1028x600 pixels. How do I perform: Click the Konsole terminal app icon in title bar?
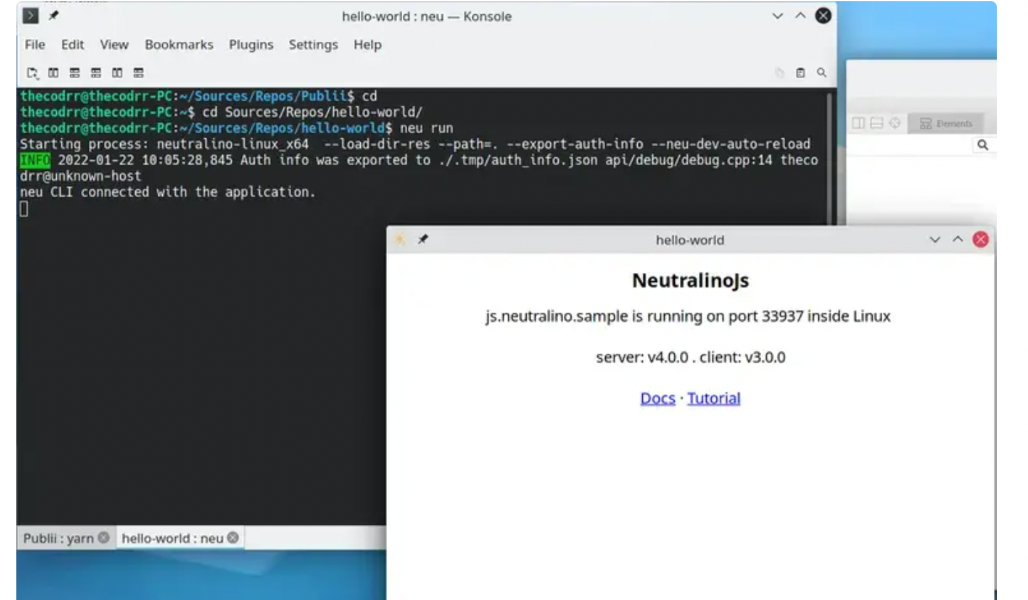pos(30,16)
